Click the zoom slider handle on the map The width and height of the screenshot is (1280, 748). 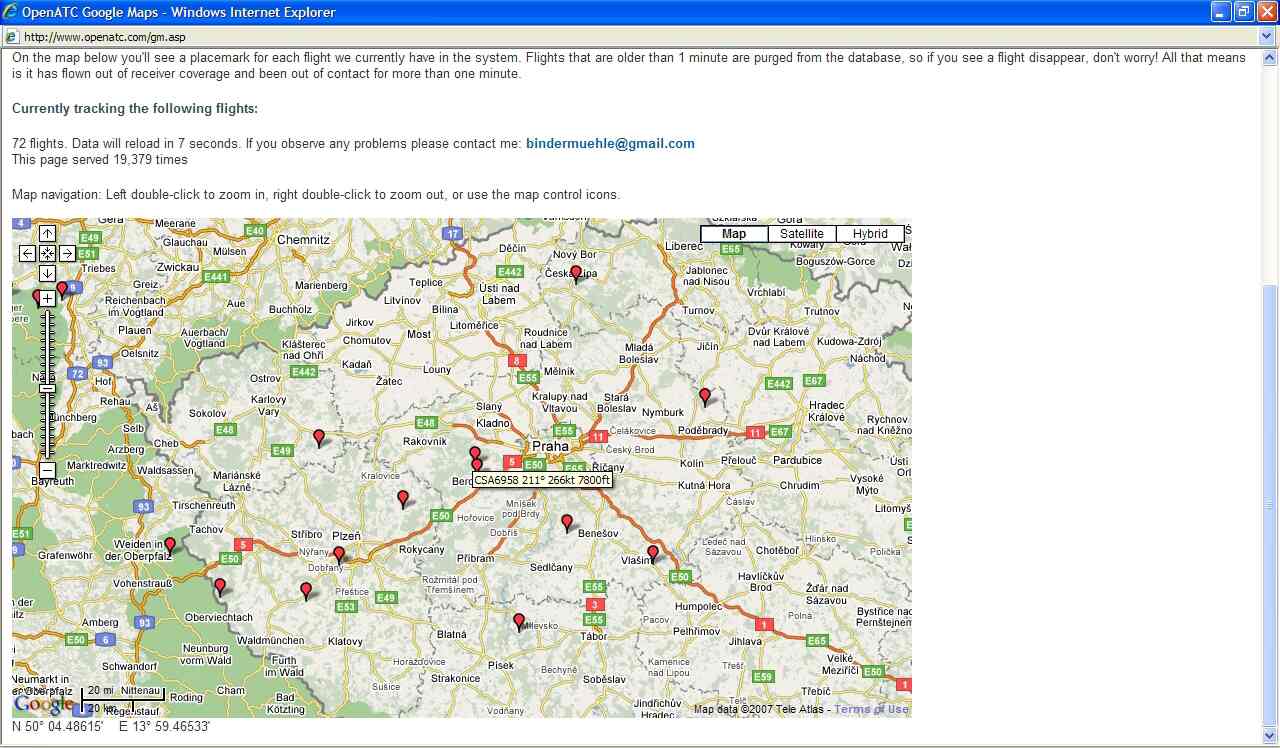[x=47, y=389]
